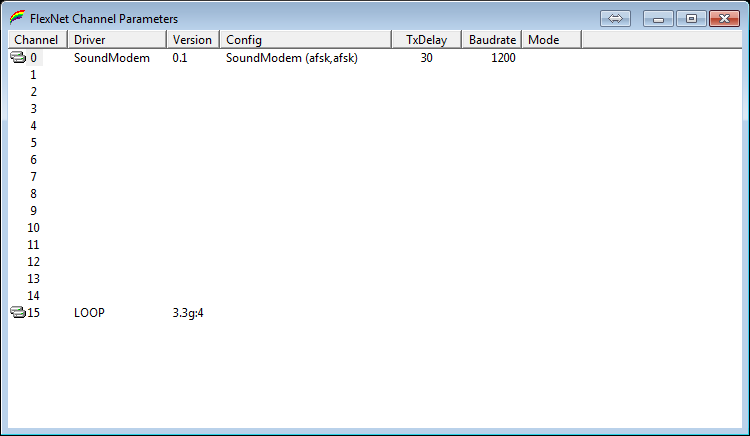Click the TxDelay value 30
The image size is (750, 436).
tap(427, 58)
